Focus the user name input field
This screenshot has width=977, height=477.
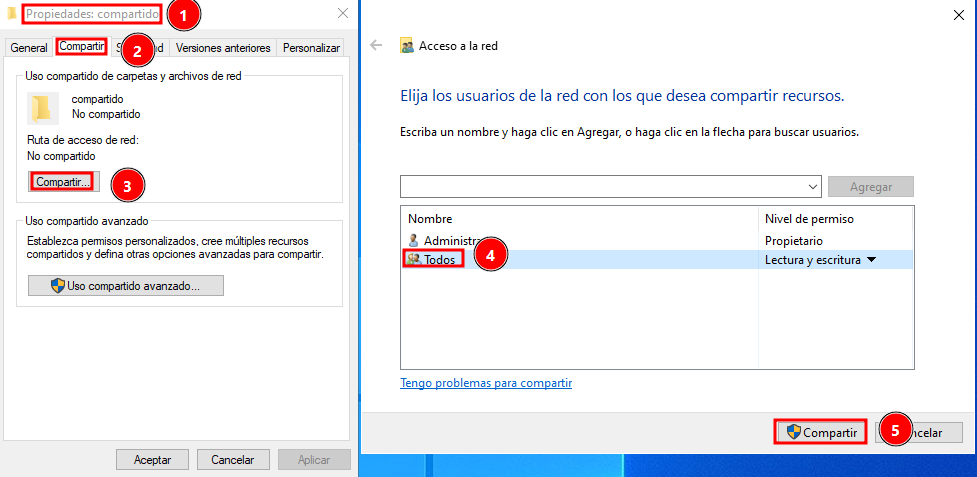611,187
